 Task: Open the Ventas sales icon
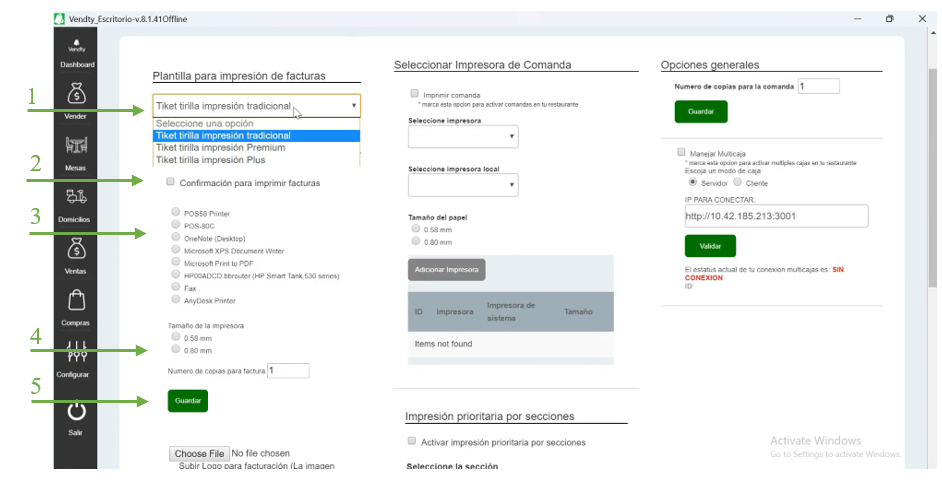pos(76,248)
